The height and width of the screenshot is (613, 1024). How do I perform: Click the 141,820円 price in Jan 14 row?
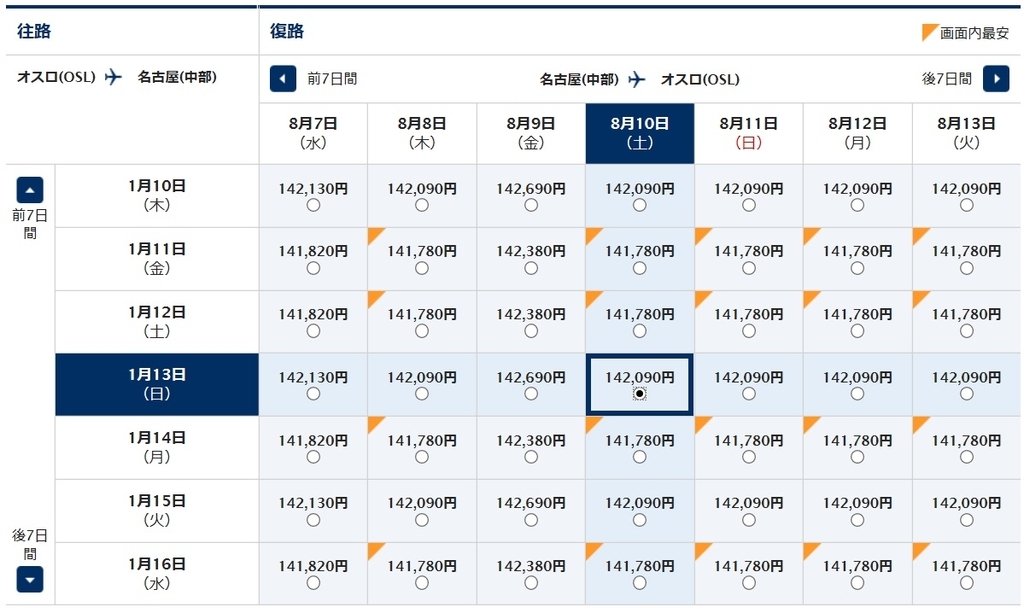tap(313, 441)
